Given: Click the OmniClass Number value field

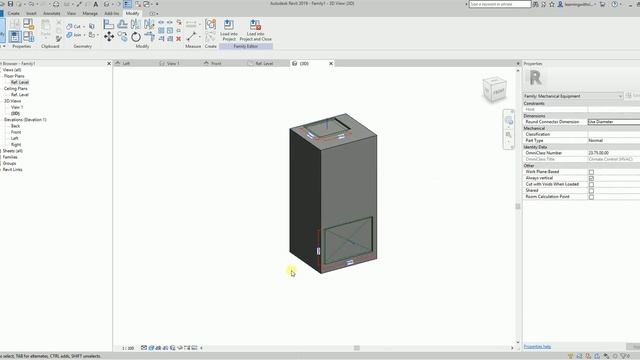Looking at the screenshot, I should click(613, 153).
